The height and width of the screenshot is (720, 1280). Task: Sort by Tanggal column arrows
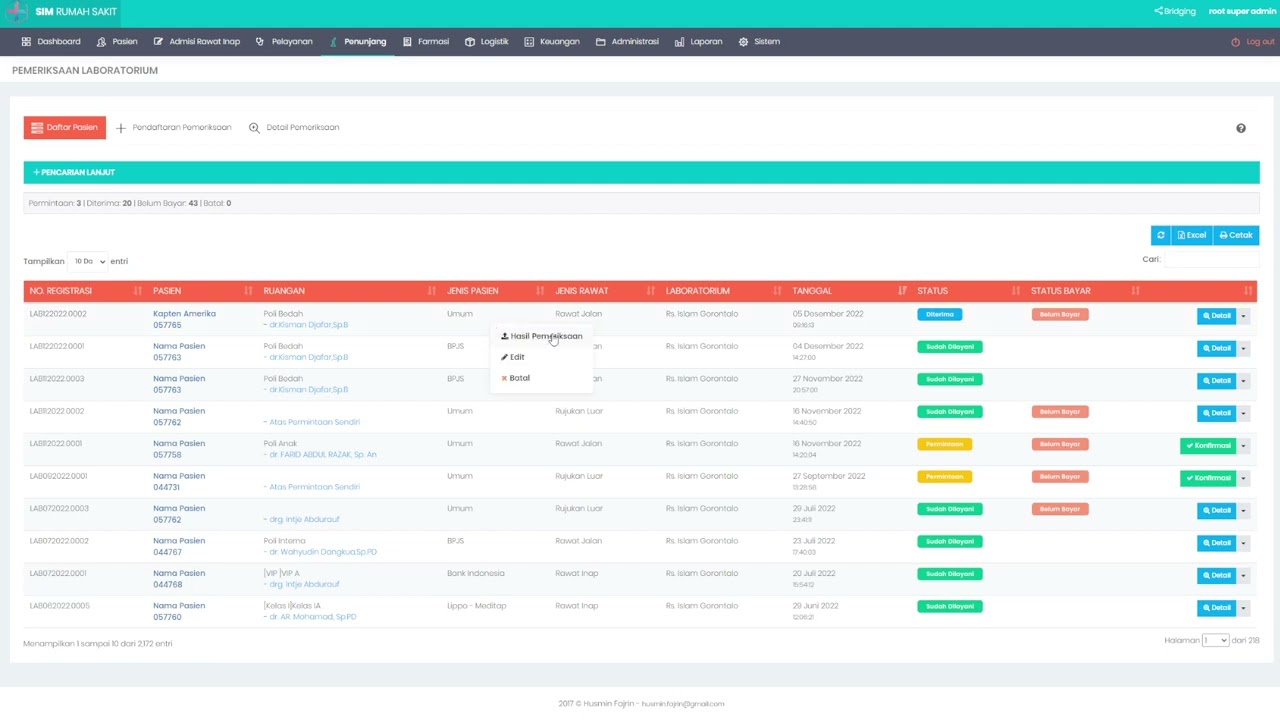point(903,291)
